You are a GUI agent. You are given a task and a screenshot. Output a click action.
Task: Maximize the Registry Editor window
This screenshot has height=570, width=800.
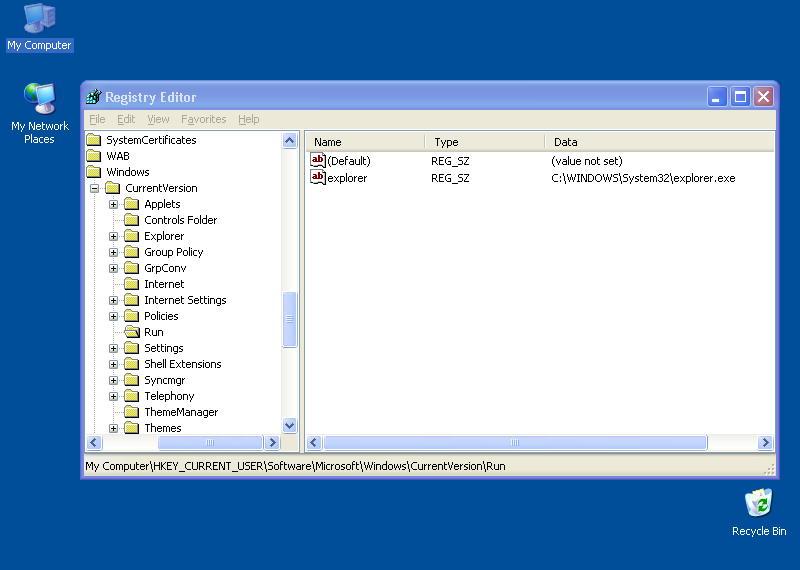(x=740, y=96)
